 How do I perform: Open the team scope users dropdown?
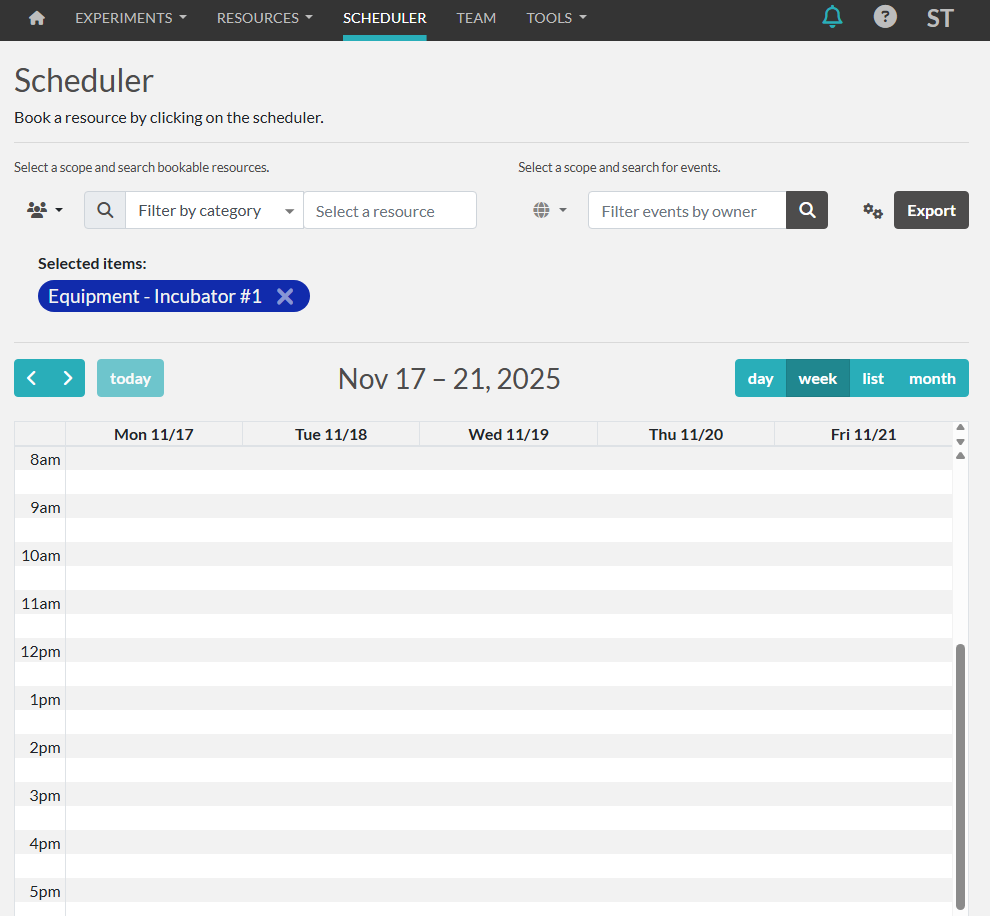coord(45,211)
